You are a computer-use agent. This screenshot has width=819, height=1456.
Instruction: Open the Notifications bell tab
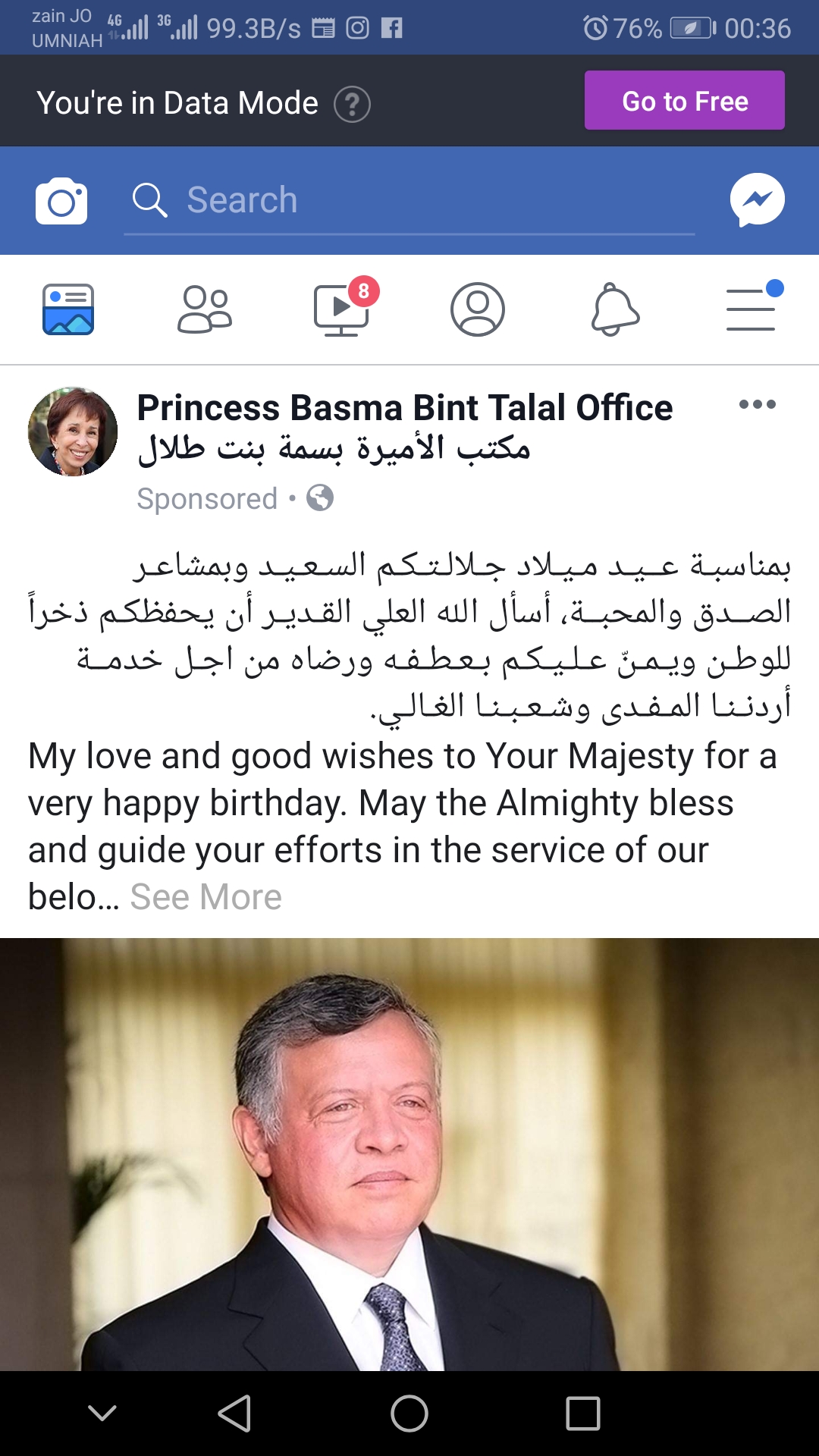click(615, 309)
